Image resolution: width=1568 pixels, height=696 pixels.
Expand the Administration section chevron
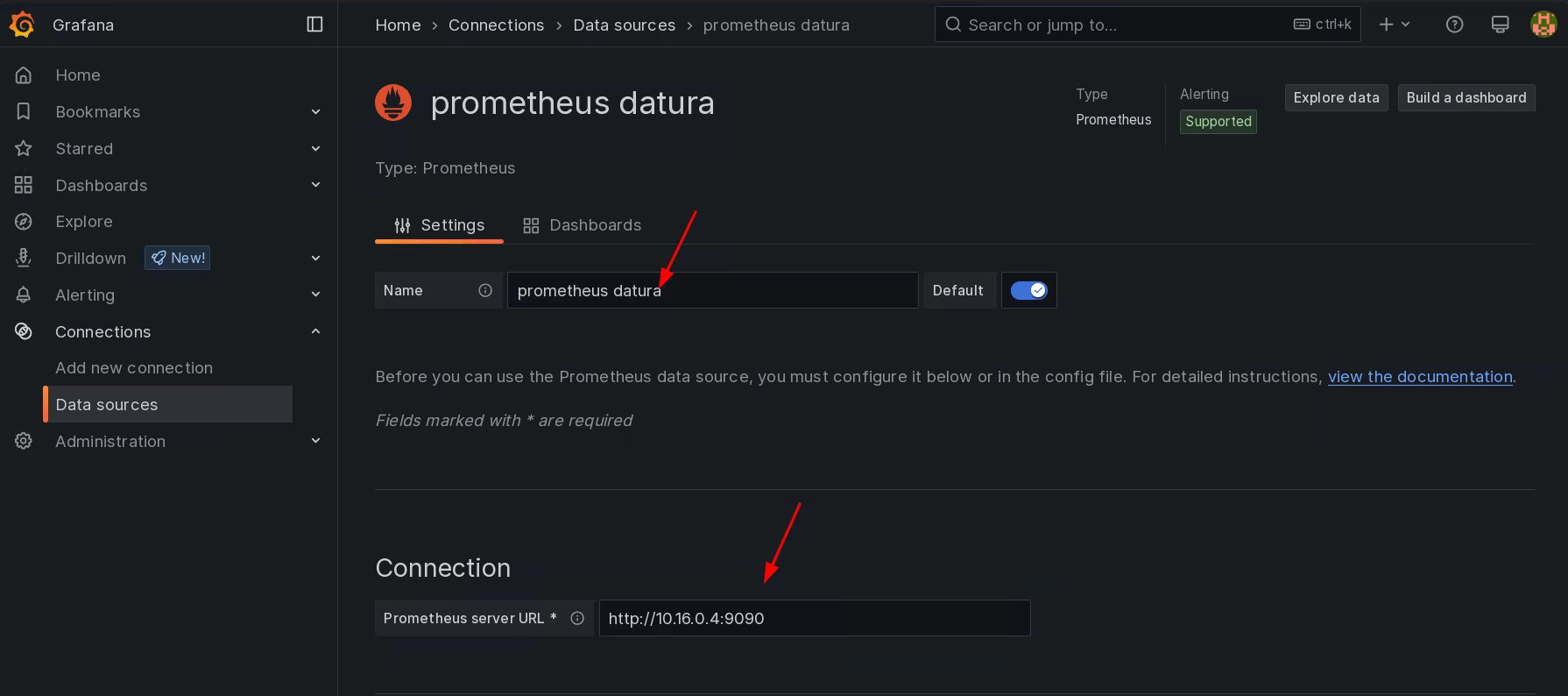tap(315, 441)
